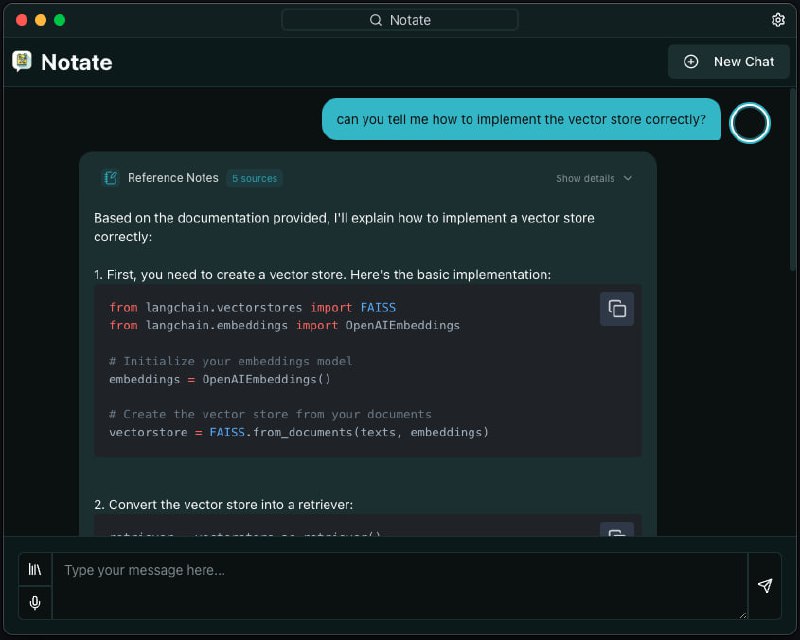Open the 5 sources badge
The width and height of the screenshot is (800, 640).
point(254,178)
